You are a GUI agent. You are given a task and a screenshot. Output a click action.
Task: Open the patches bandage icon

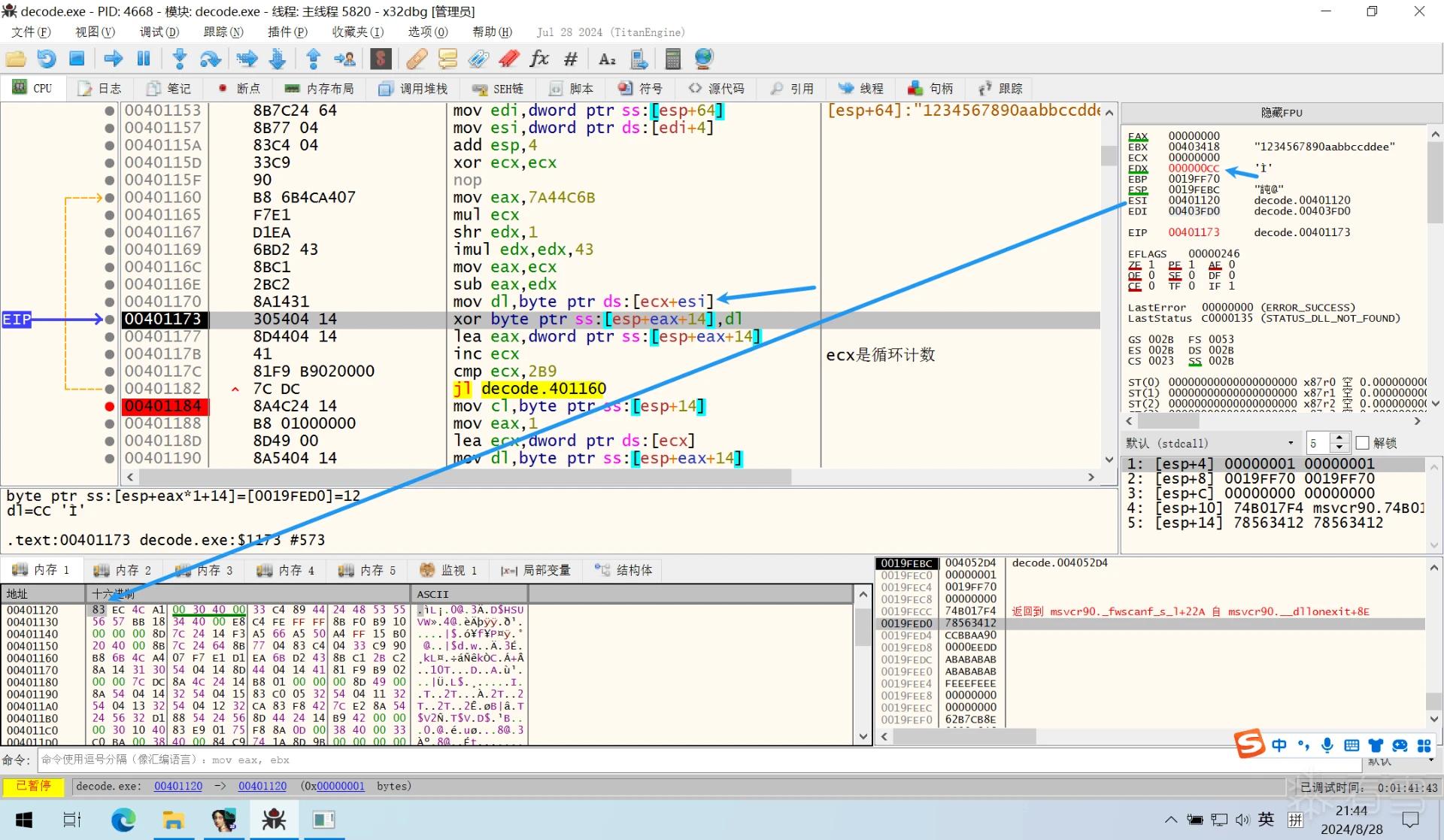click(417, 59)
